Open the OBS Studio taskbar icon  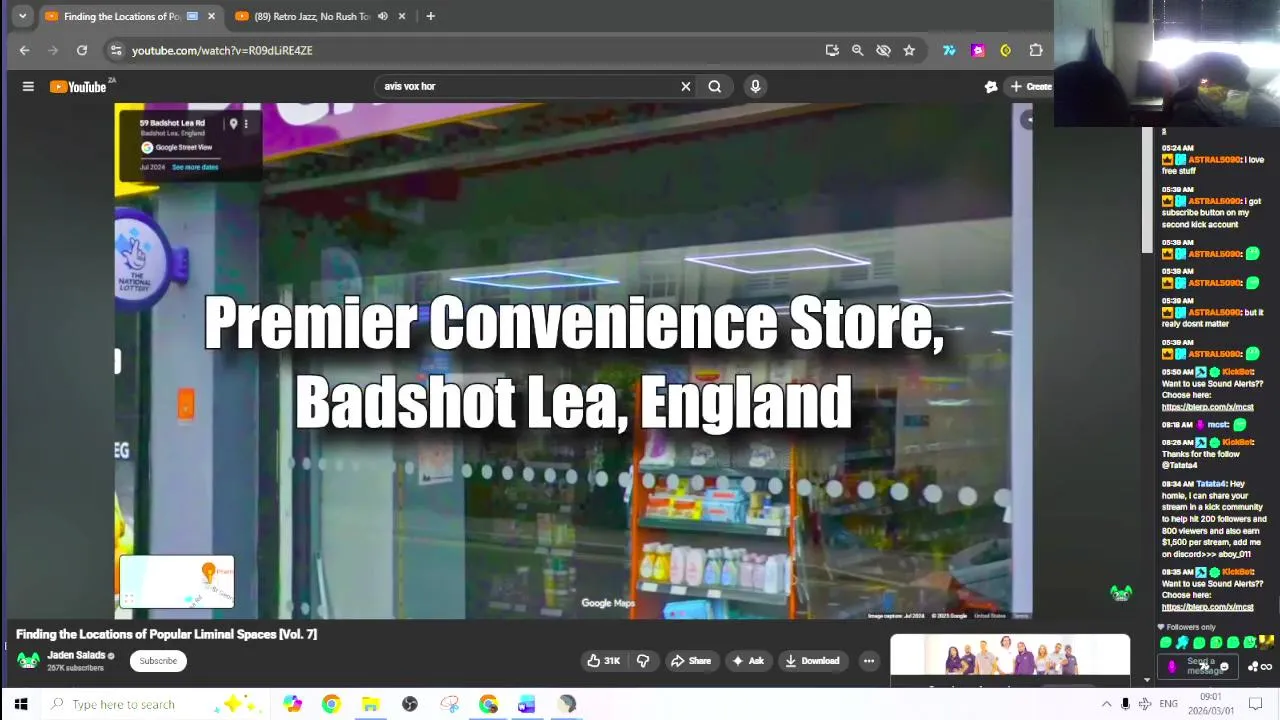410,704
